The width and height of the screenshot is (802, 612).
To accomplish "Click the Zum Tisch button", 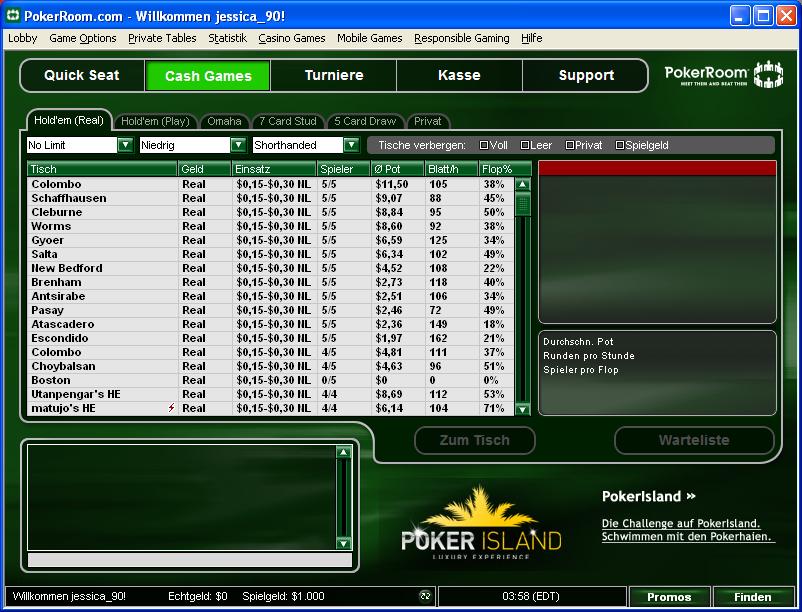I will pyautogui.click(x=475, y=440).
